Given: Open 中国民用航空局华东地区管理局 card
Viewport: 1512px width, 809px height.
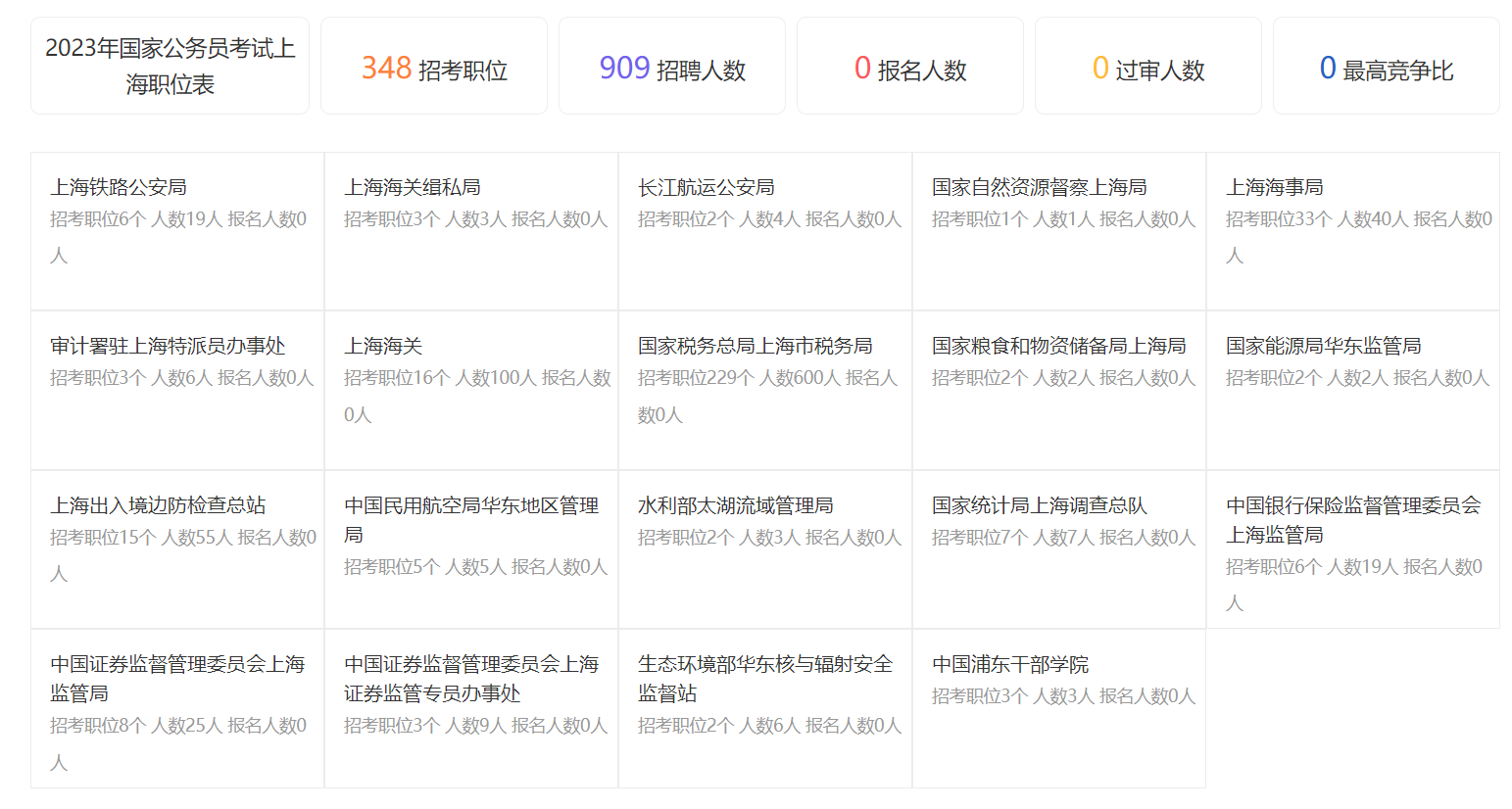Looking at the screenshot, I should tap(471, 549).
